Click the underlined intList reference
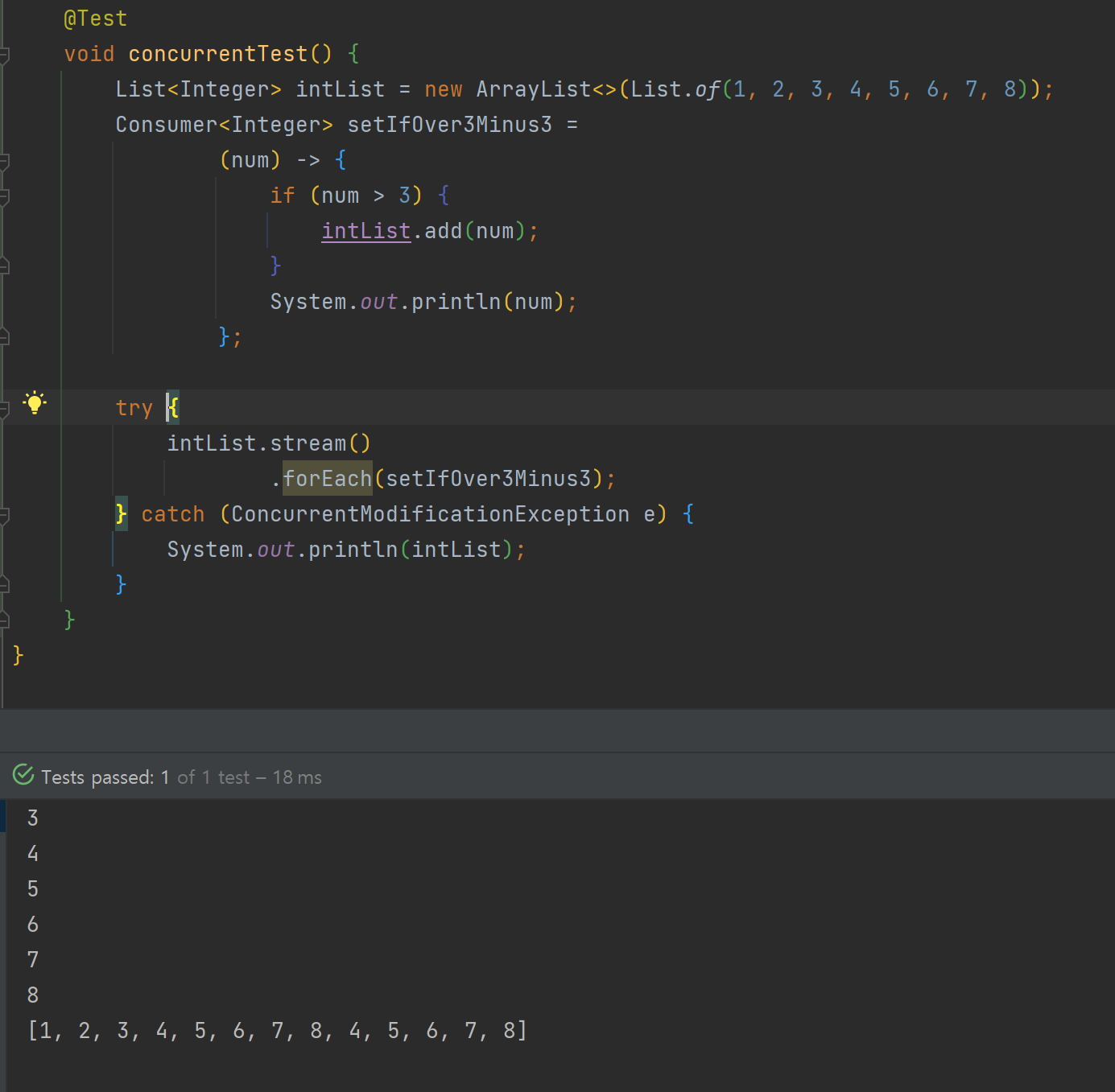 coord(366,231)
